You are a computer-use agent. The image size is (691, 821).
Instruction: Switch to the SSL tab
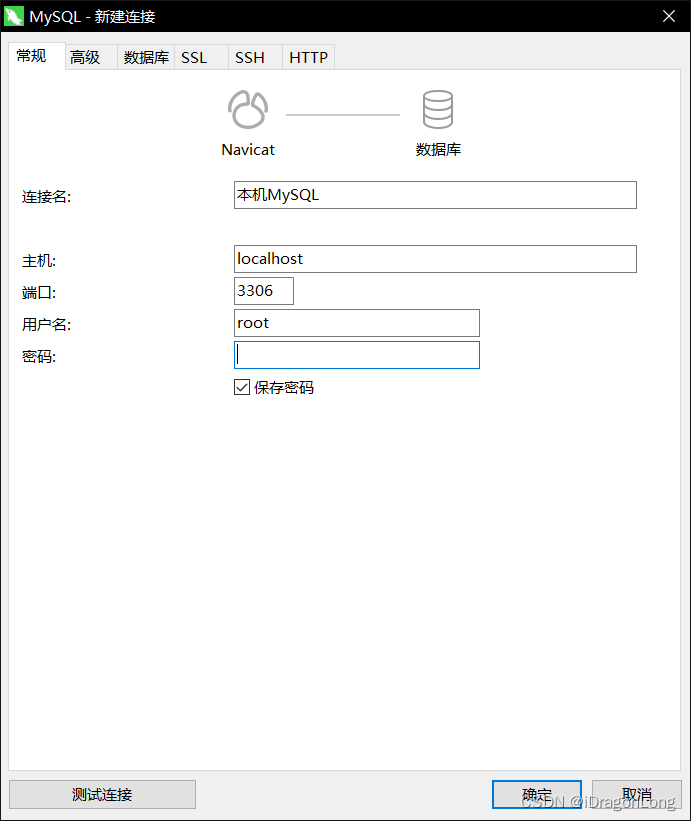202,57
